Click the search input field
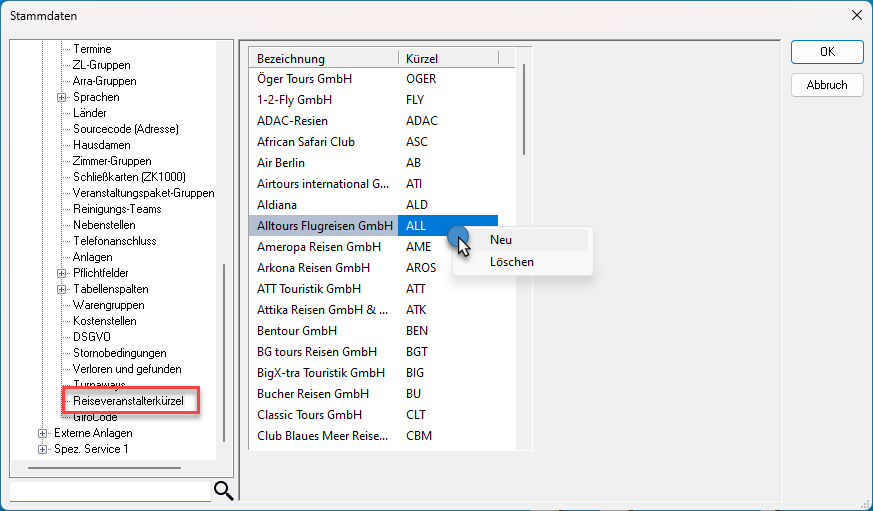This screenshot has width=873, height=511. [x=110, y=492]
